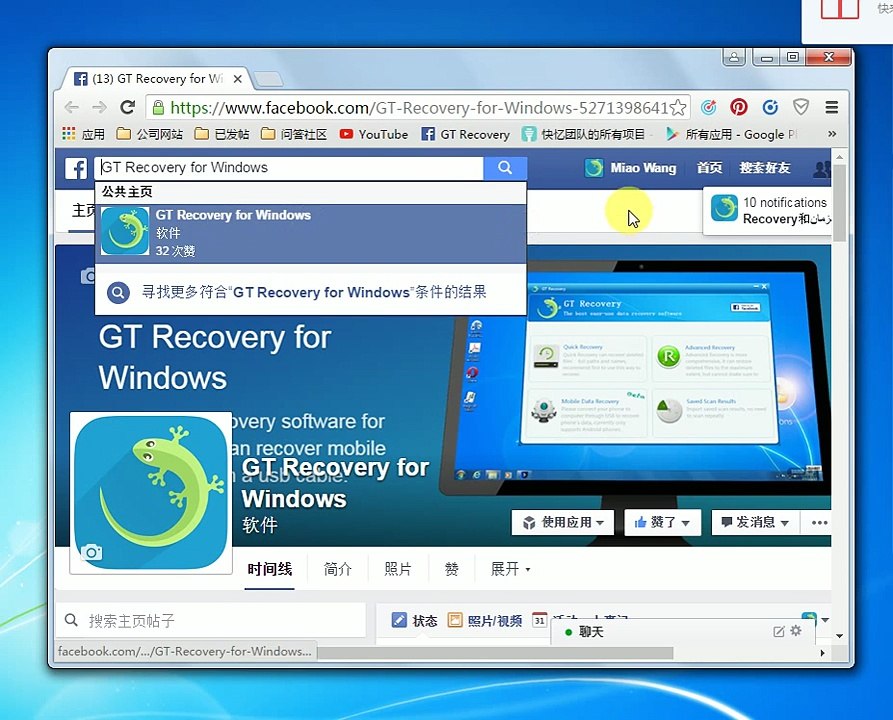The image size is (893, 720).
Task: Click the Facebook search input field
Action: (289, 168)
